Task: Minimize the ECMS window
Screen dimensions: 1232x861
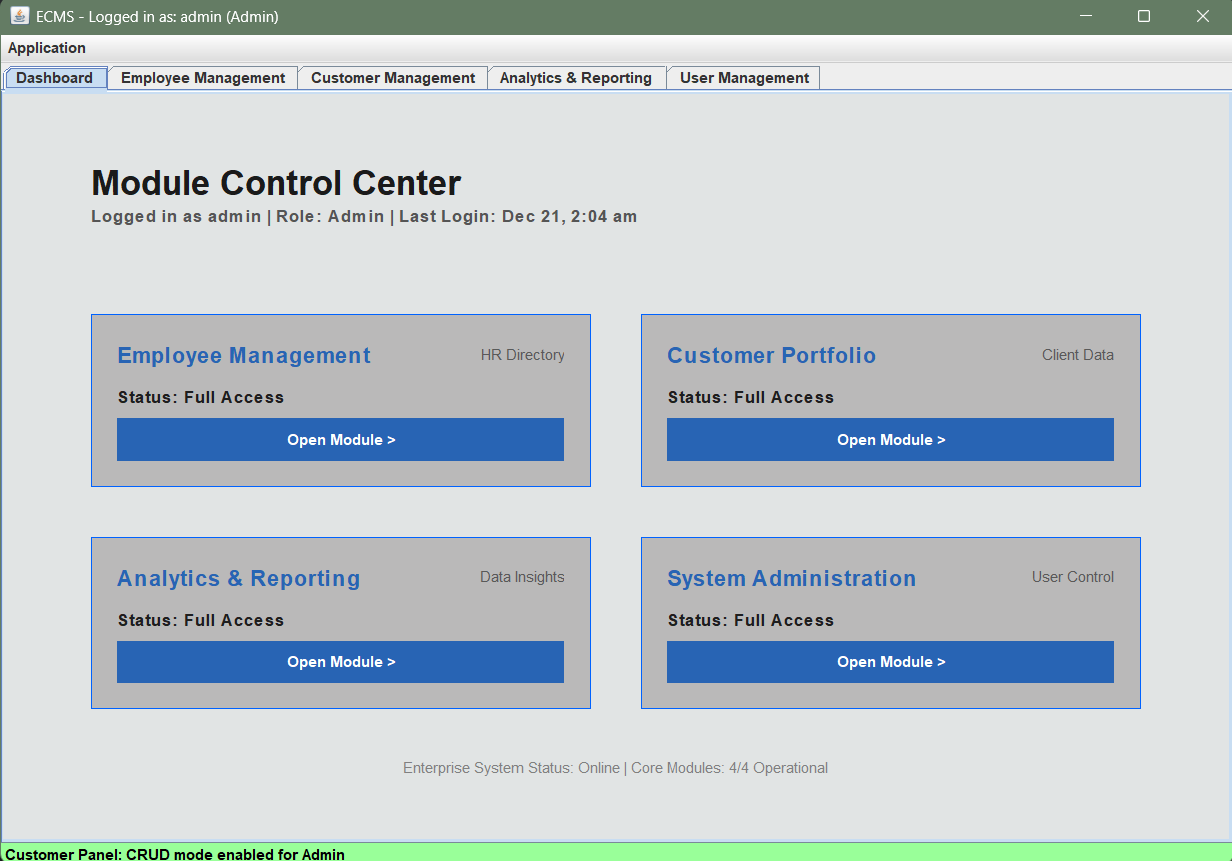Action: tap(1085, 17)
